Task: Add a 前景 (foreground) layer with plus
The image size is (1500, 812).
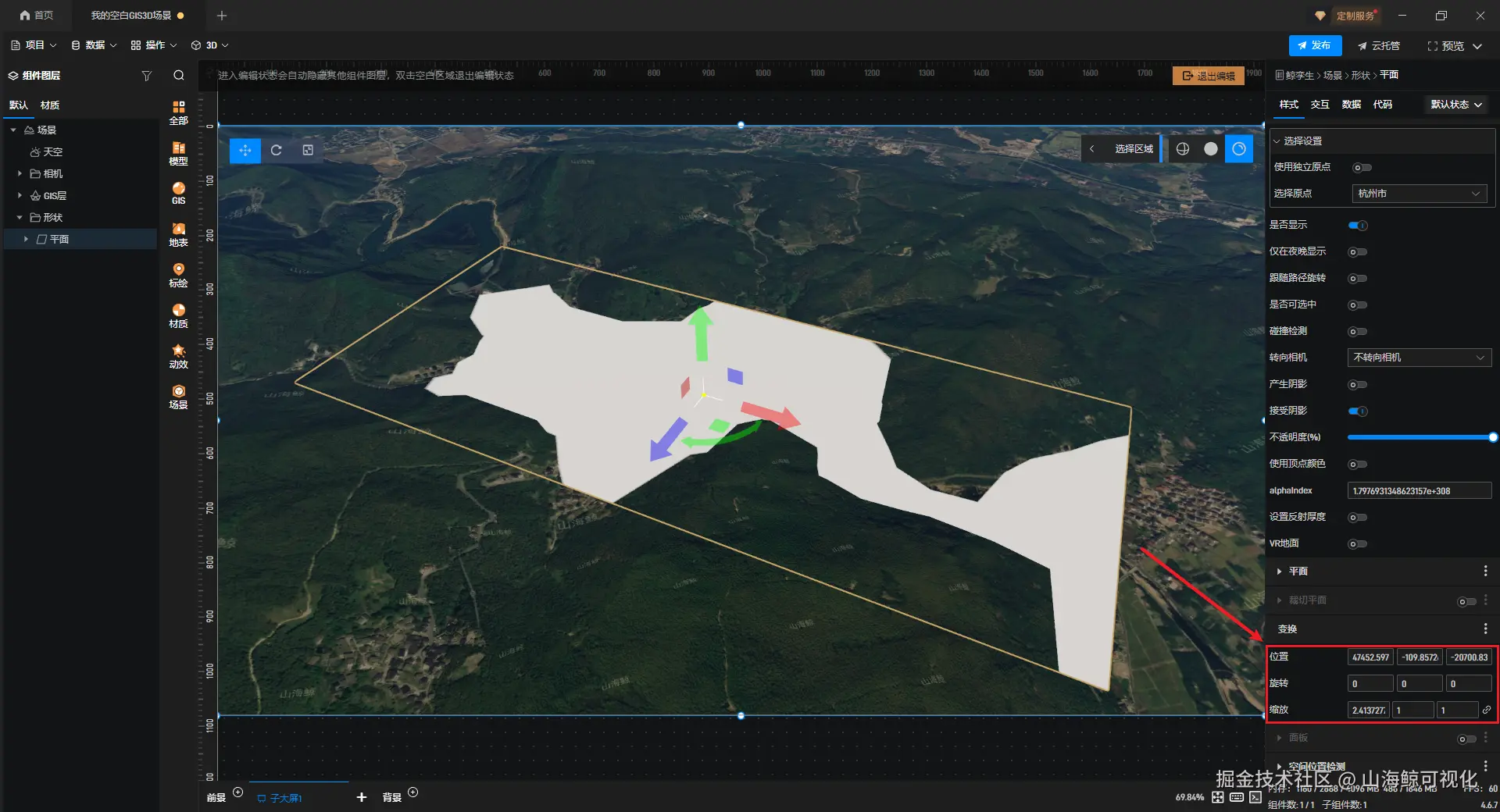Action: pyautogui.click(x=238, y=792)
